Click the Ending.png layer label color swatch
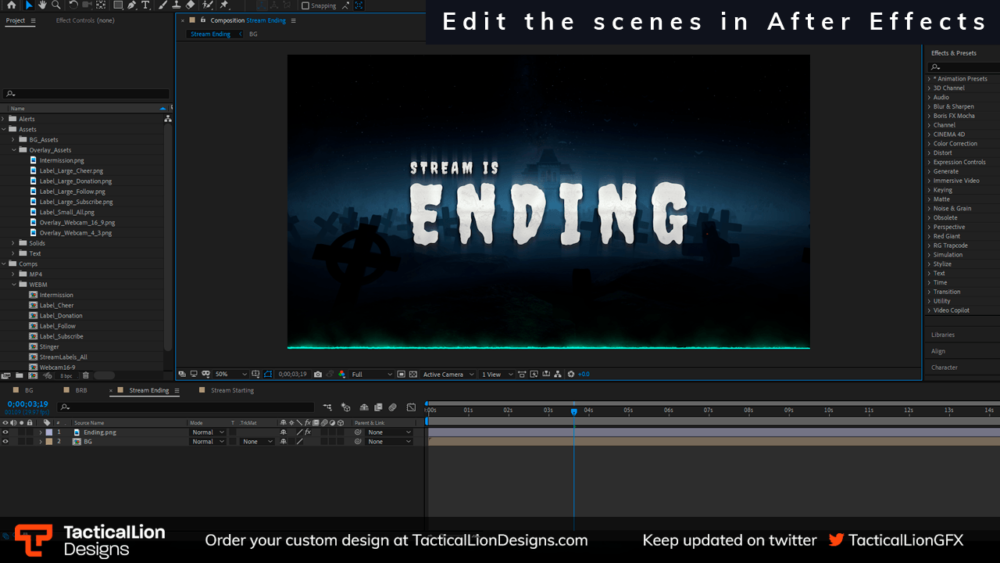This screenshot has height=563, width=1000. pos(49,432)
